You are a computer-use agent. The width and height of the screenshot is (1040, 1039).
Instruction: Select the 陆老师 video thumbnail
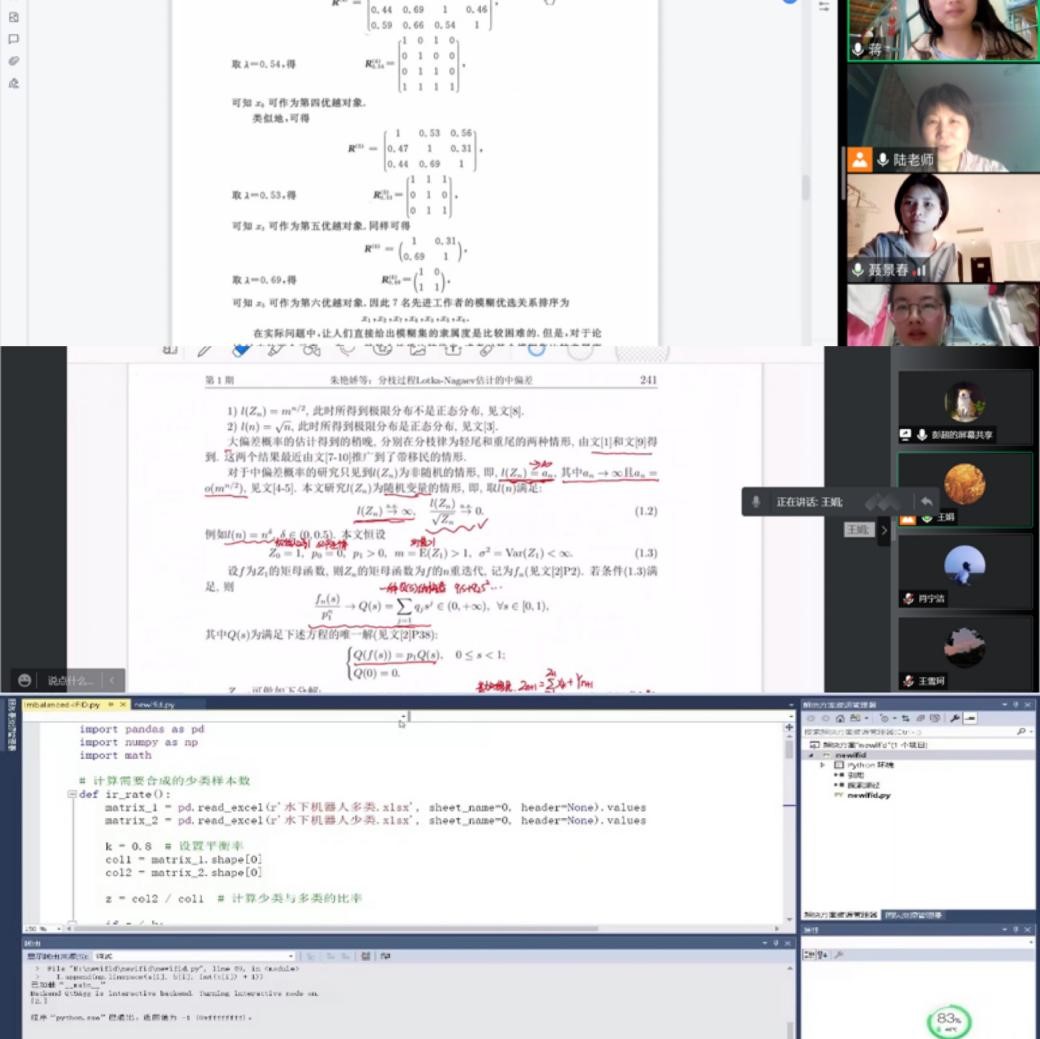[x=943, y=118]
